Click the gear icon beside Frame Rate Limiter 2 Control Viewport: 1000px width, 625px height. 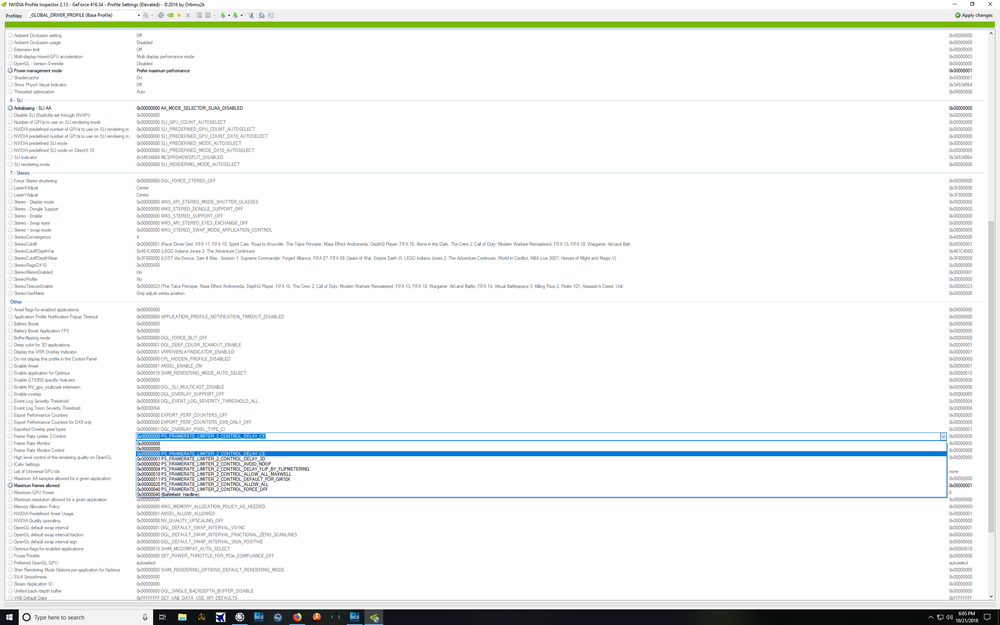pyautogui.click(x=10, y=436)
